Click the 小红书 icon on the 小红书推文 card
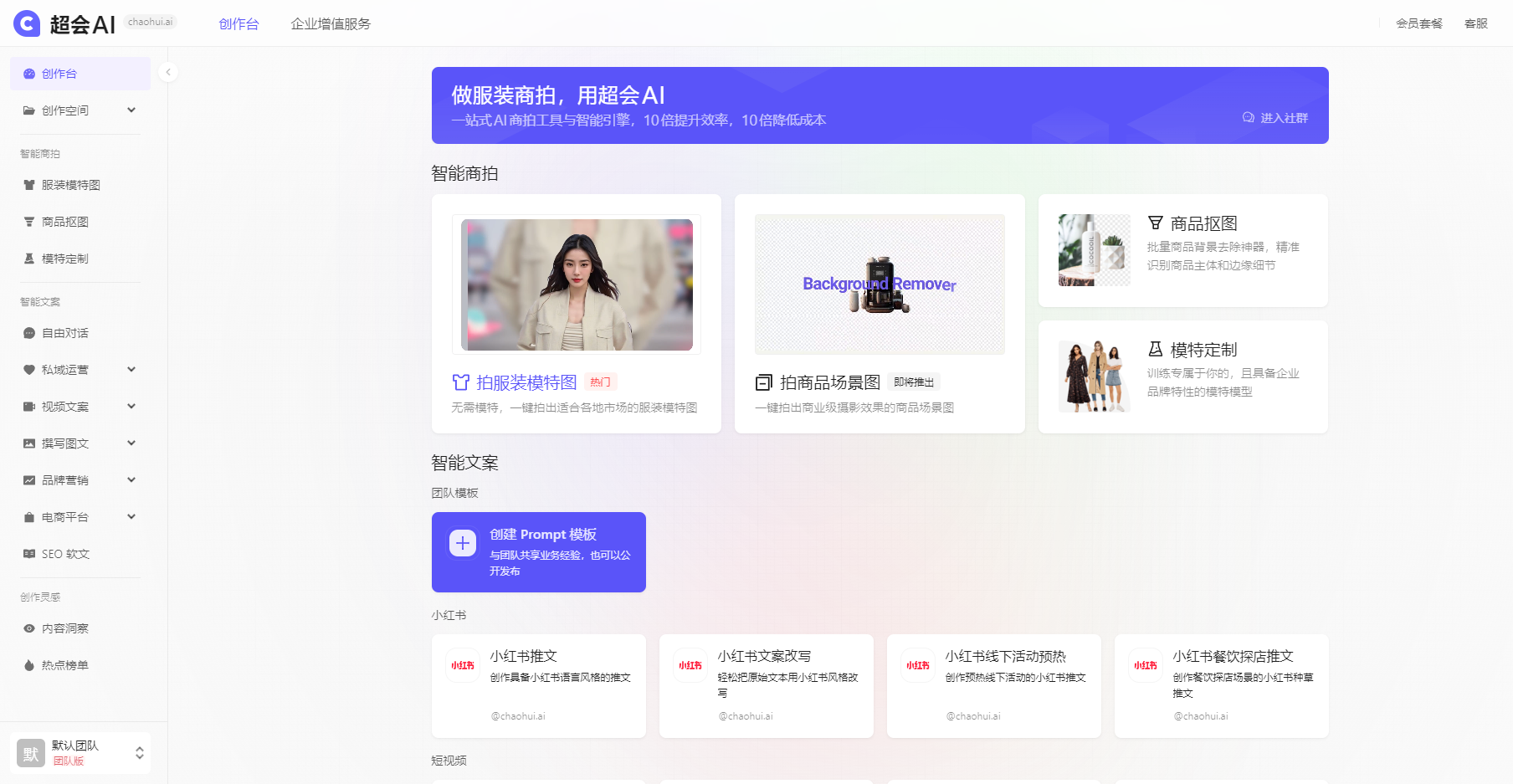The image size is (1513, 784). [x=462, y=664]
